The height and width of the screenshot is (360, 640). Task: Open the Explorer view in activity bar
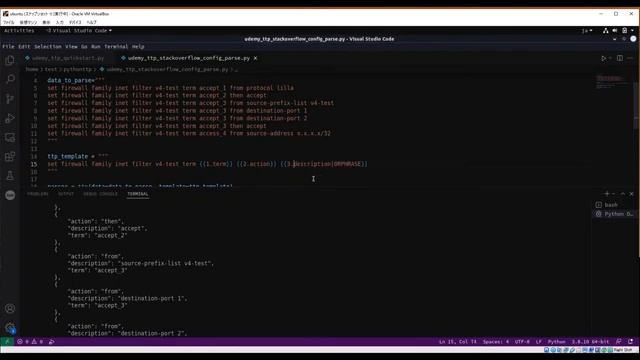(10, 60)
